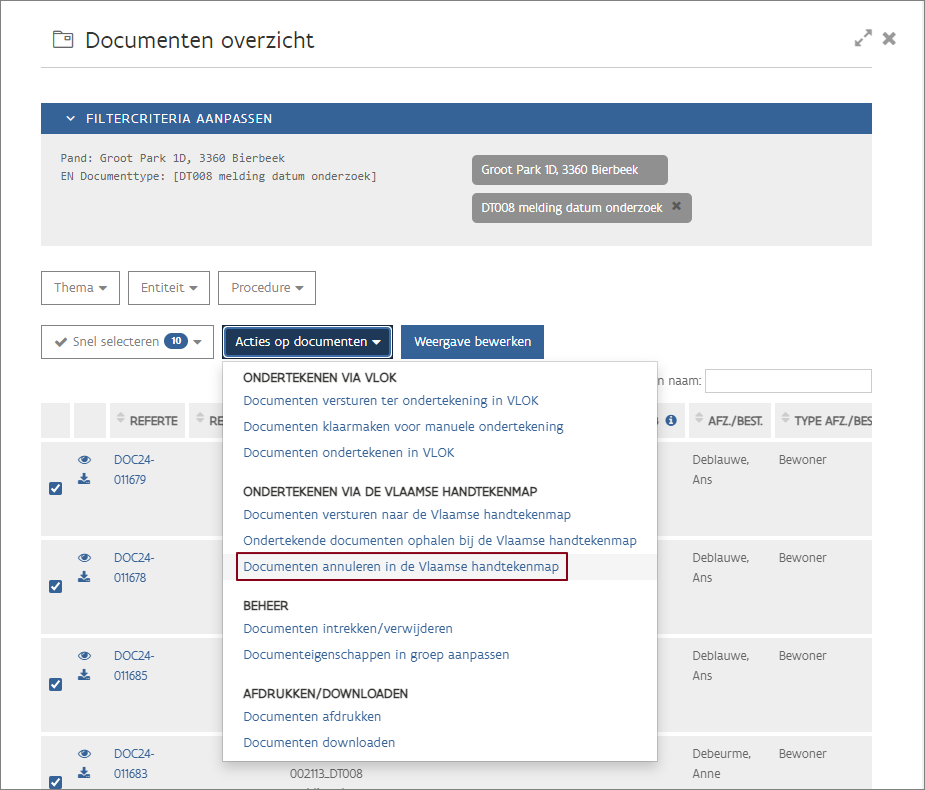Image resolution: width=925 pixels, height=790 pixels.
Task: Click the Weergave bewerken button
Action: pos(472,342)
